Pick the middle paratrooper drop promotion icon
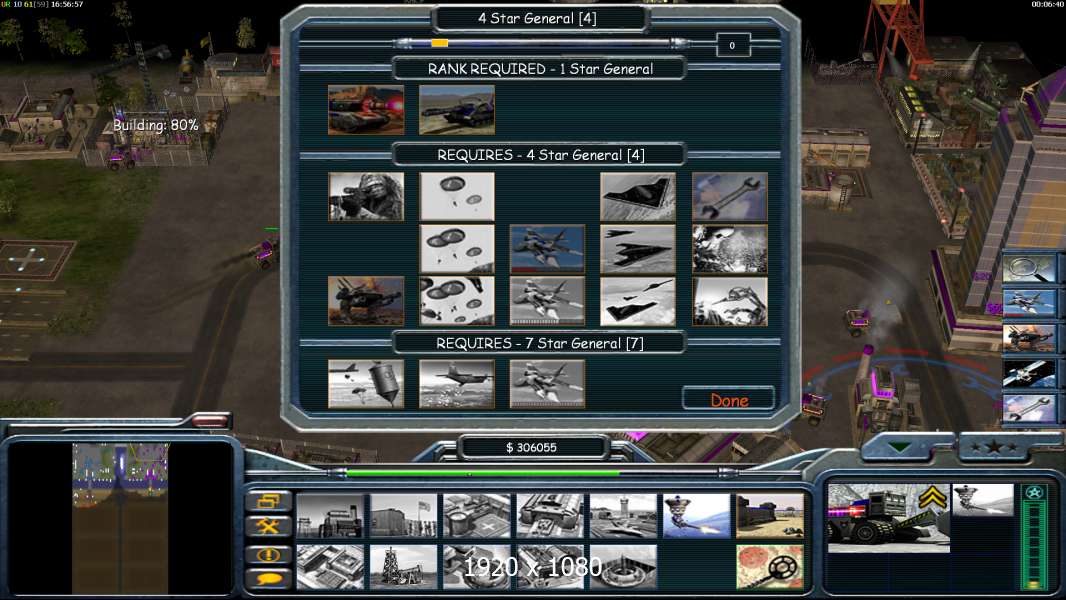Image resolution: width=1066 pixels, height=600 pixels. (457, 249)
